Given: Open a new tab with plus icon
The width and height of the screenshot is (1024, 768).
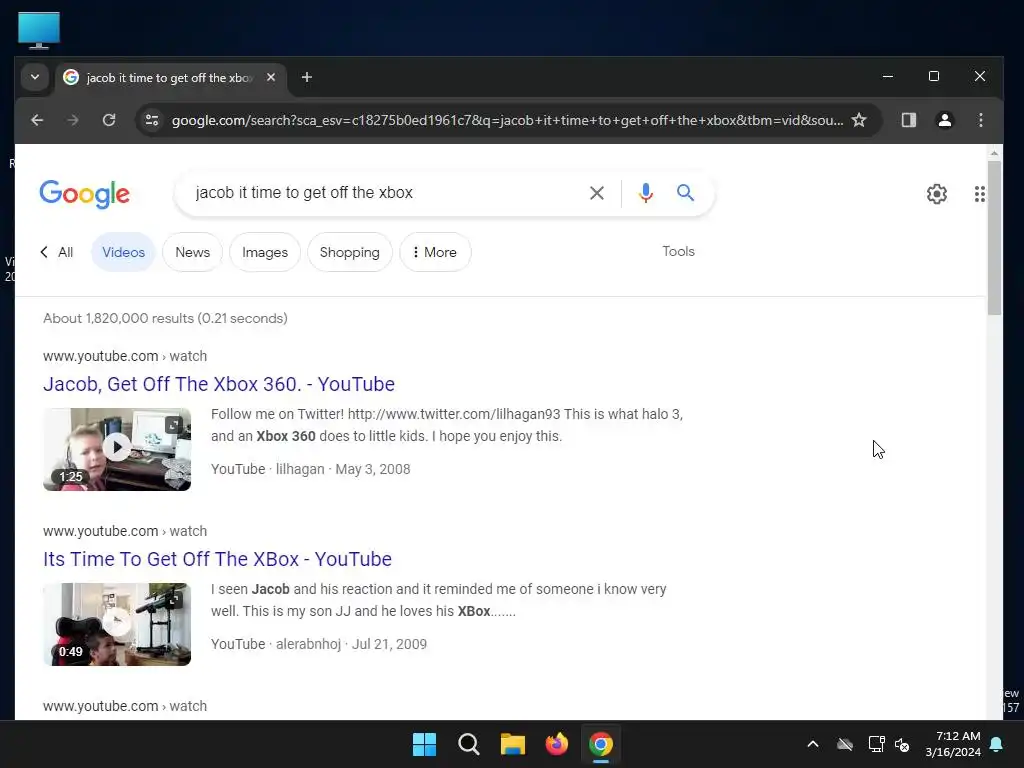Looking at the screenshot, I should pyautogui.click(x=306, y=78).
